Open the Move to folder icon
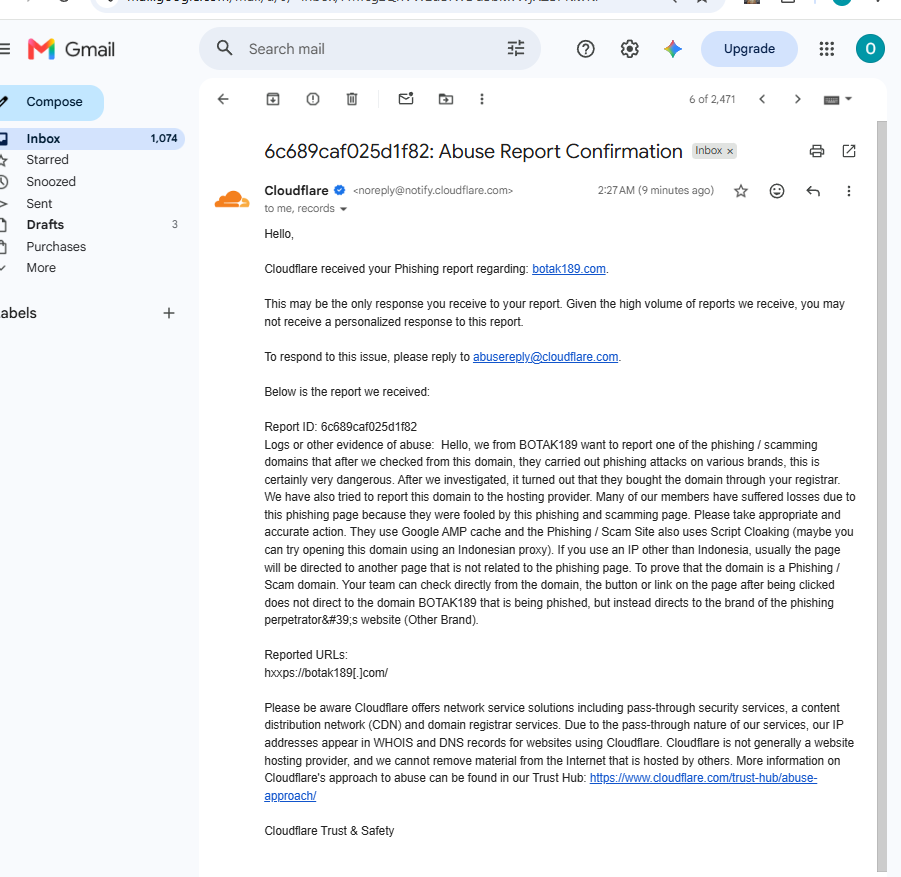901x877 pixels. pyautogui.click(x=446, y=99)
